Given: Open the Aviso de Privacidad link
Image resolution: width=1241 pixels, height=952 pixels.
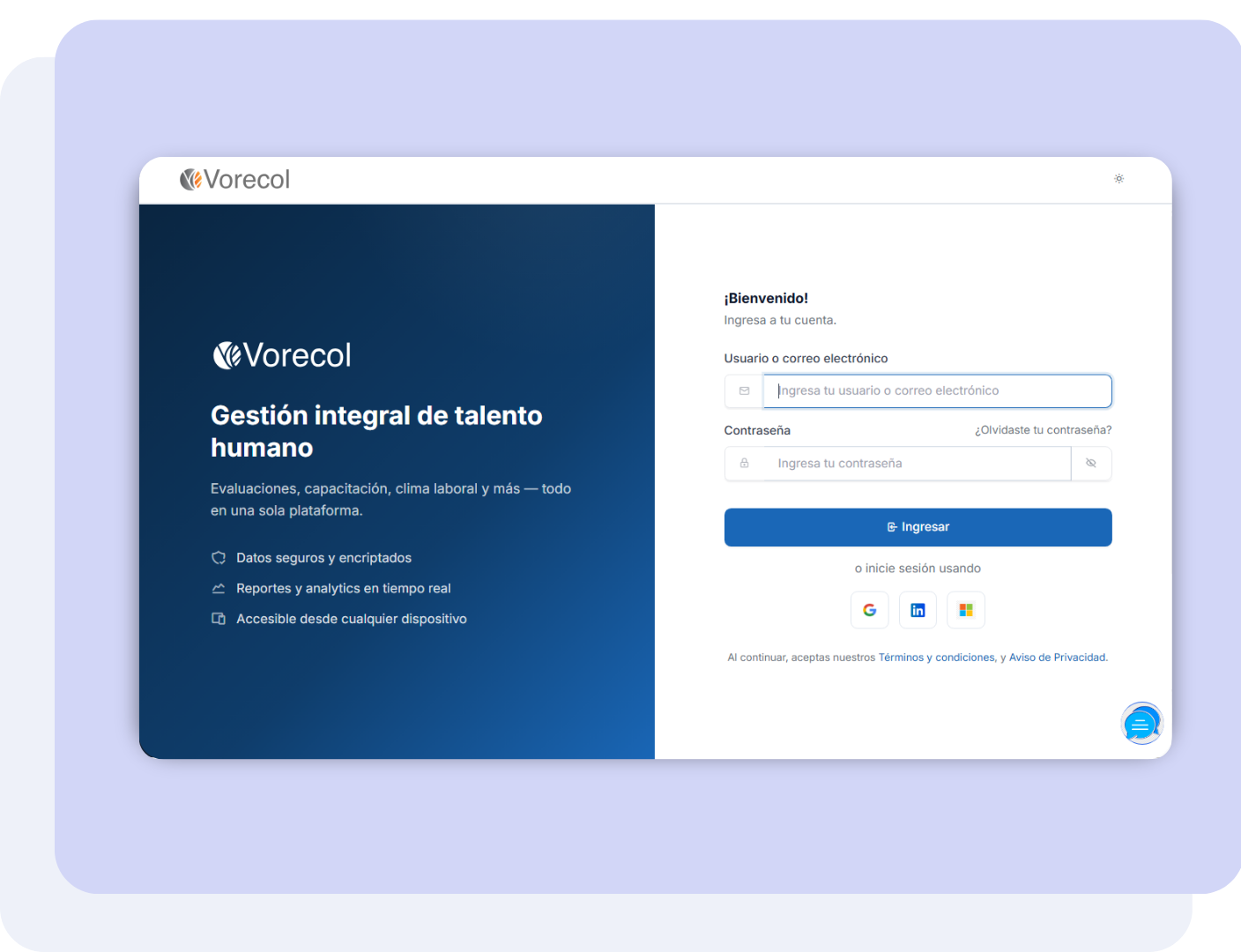Looking at the screenshot, I should (x=1058, y=658).
